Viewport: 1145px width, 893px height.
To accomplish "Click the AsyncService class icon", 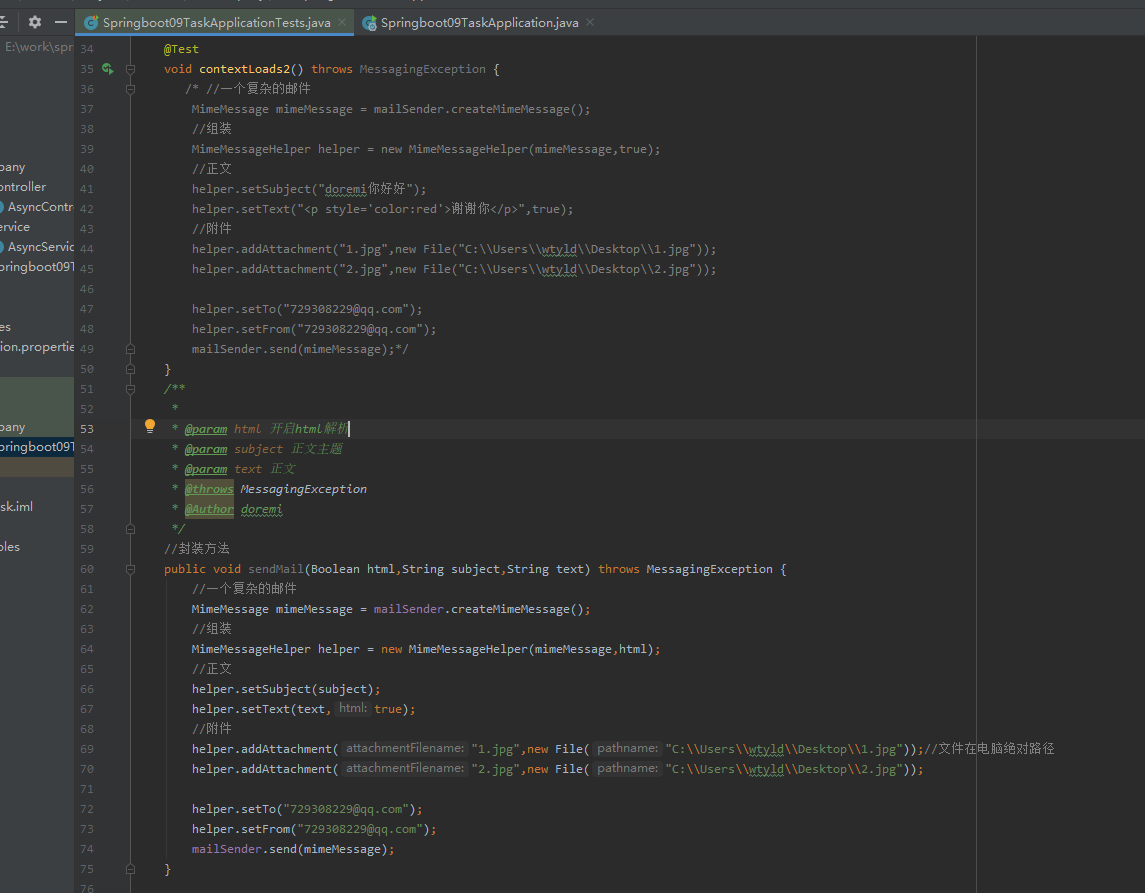I will point(2,247).
